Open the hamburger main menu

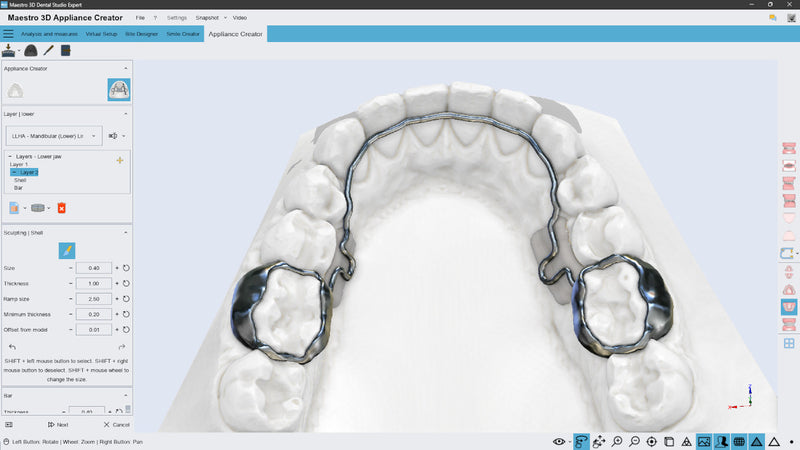click(8, 34)
